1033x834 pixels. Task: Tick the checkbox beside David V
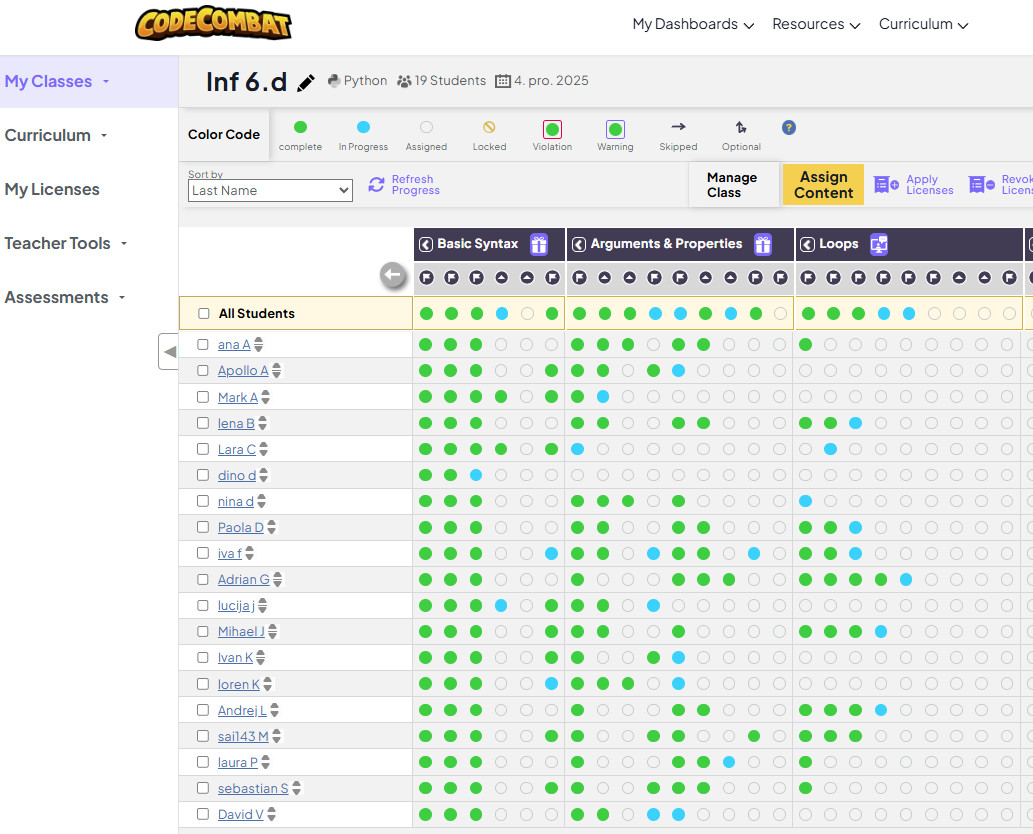203,814
